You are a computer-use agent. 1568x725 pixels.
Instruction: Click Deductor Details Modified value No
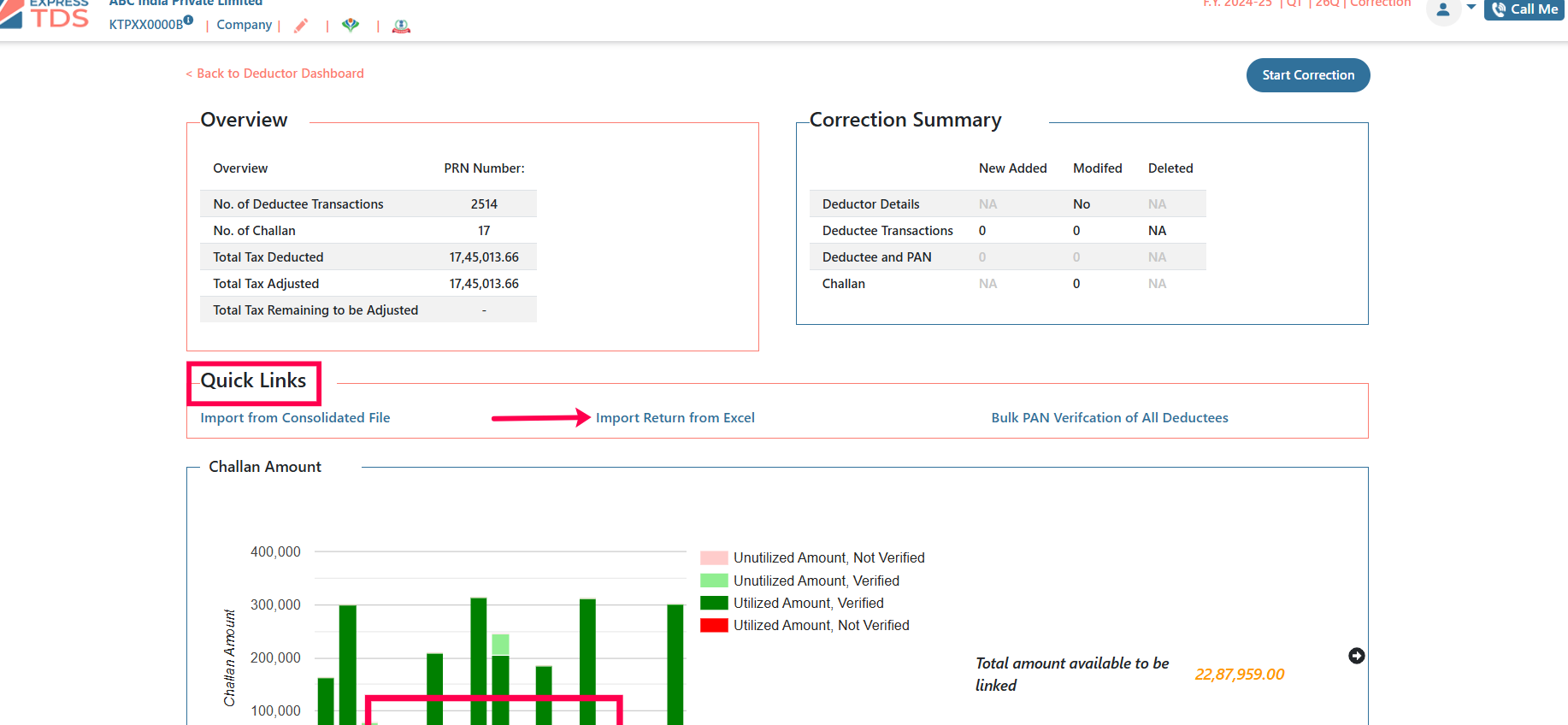[1082, 204]
